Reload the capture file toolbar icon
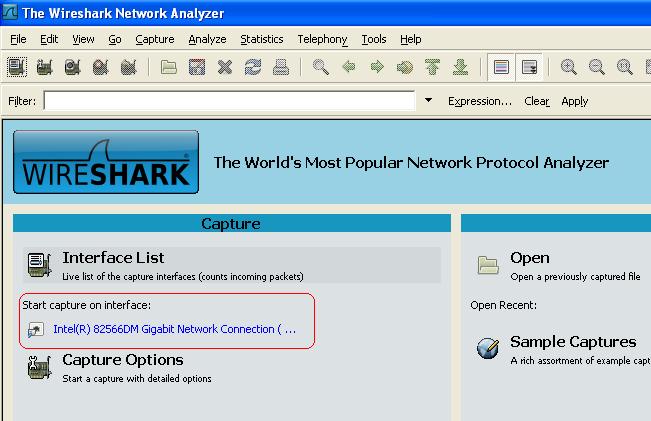The width and height of the screenshot is (651, 421). (x=252, y=67)
